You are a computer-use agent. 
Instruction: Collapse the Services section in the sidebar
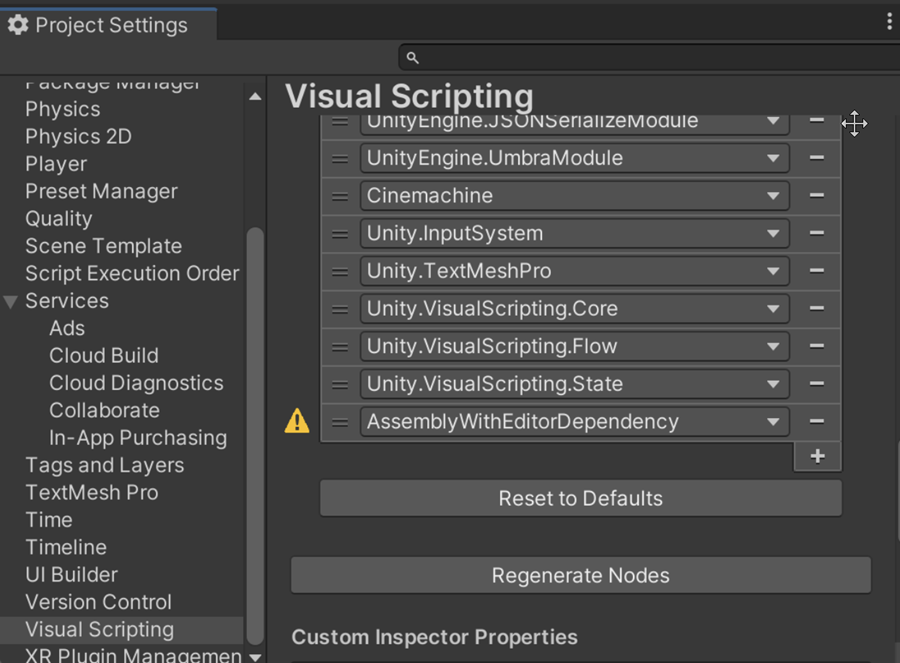click(10, 300)
